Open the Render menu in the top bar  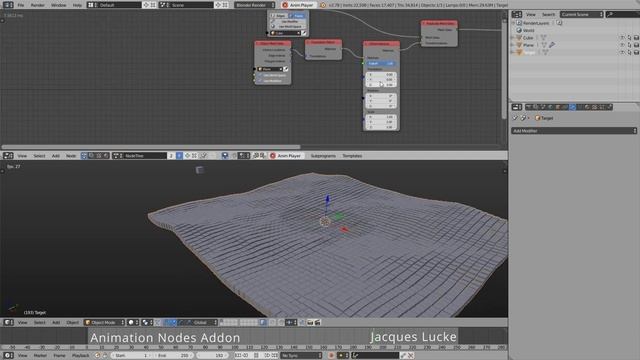pos(38,5)
